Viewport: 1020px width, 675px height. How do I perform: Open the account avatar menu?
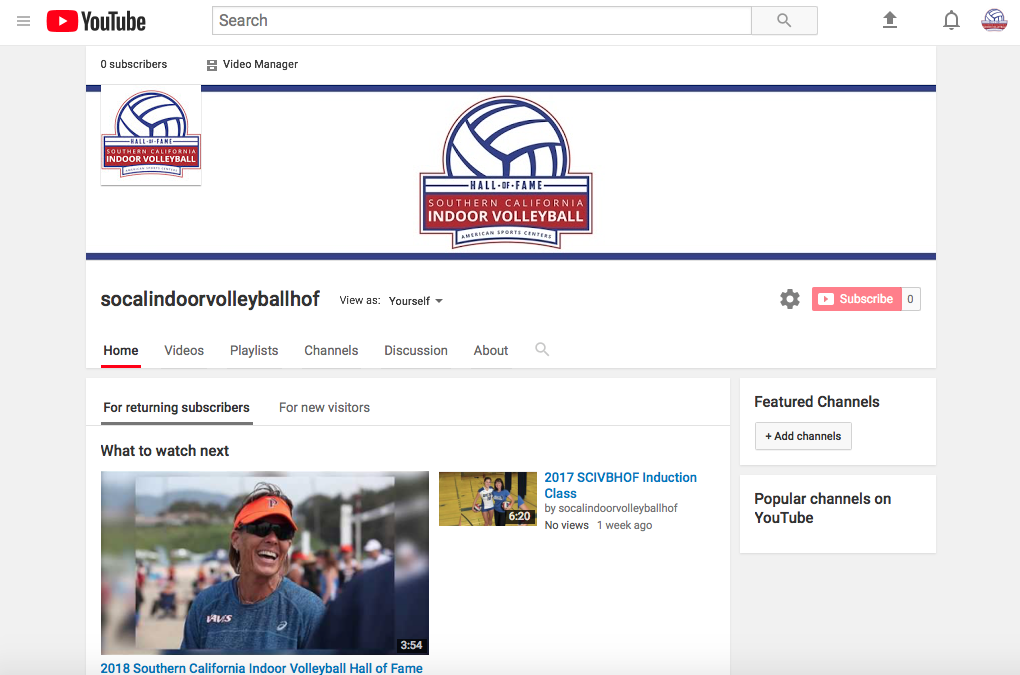pos(994,20)
